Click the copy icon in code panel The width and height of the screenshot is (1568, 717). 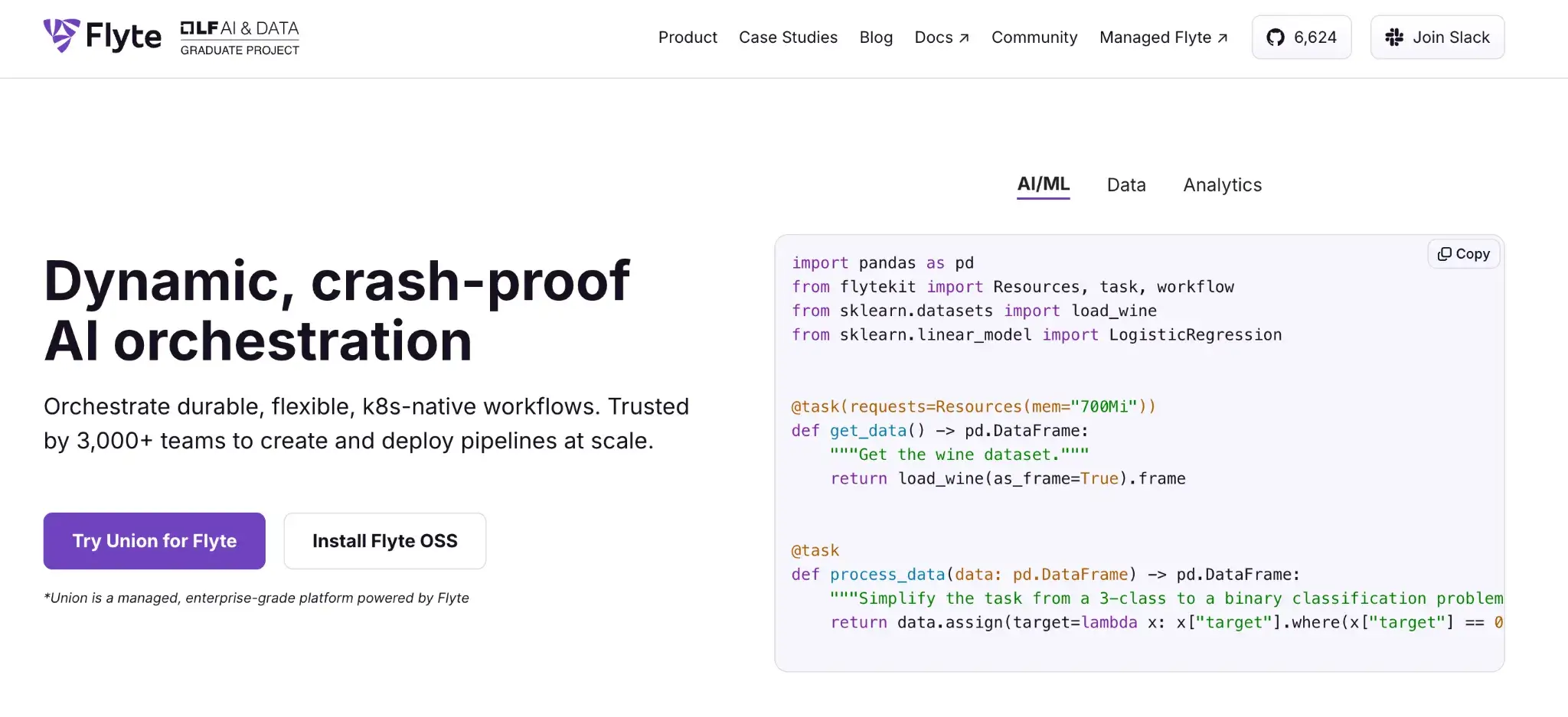1444,254
